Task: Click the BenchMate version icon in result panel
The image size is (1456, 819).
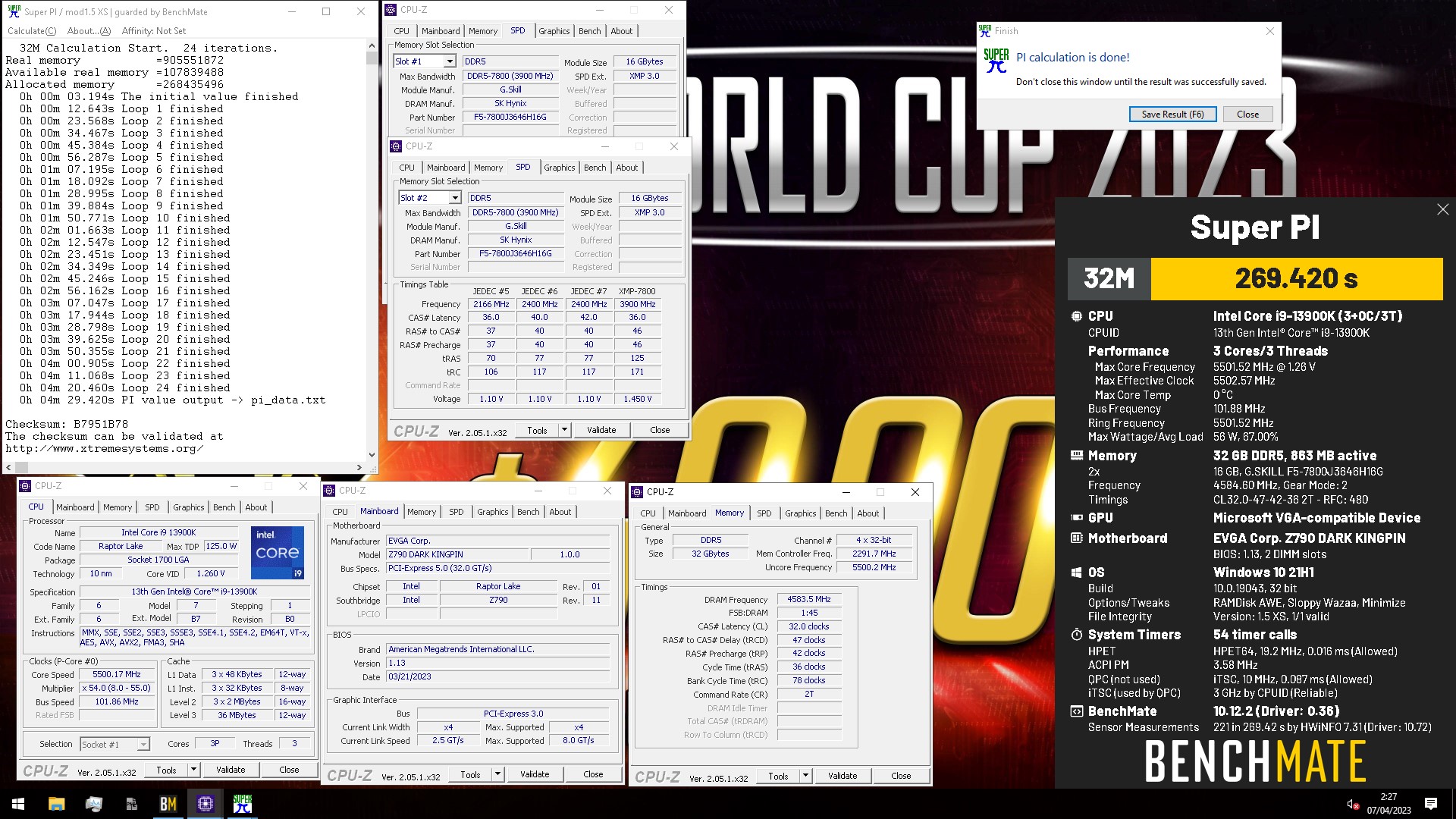Action: coord(1076,711)
